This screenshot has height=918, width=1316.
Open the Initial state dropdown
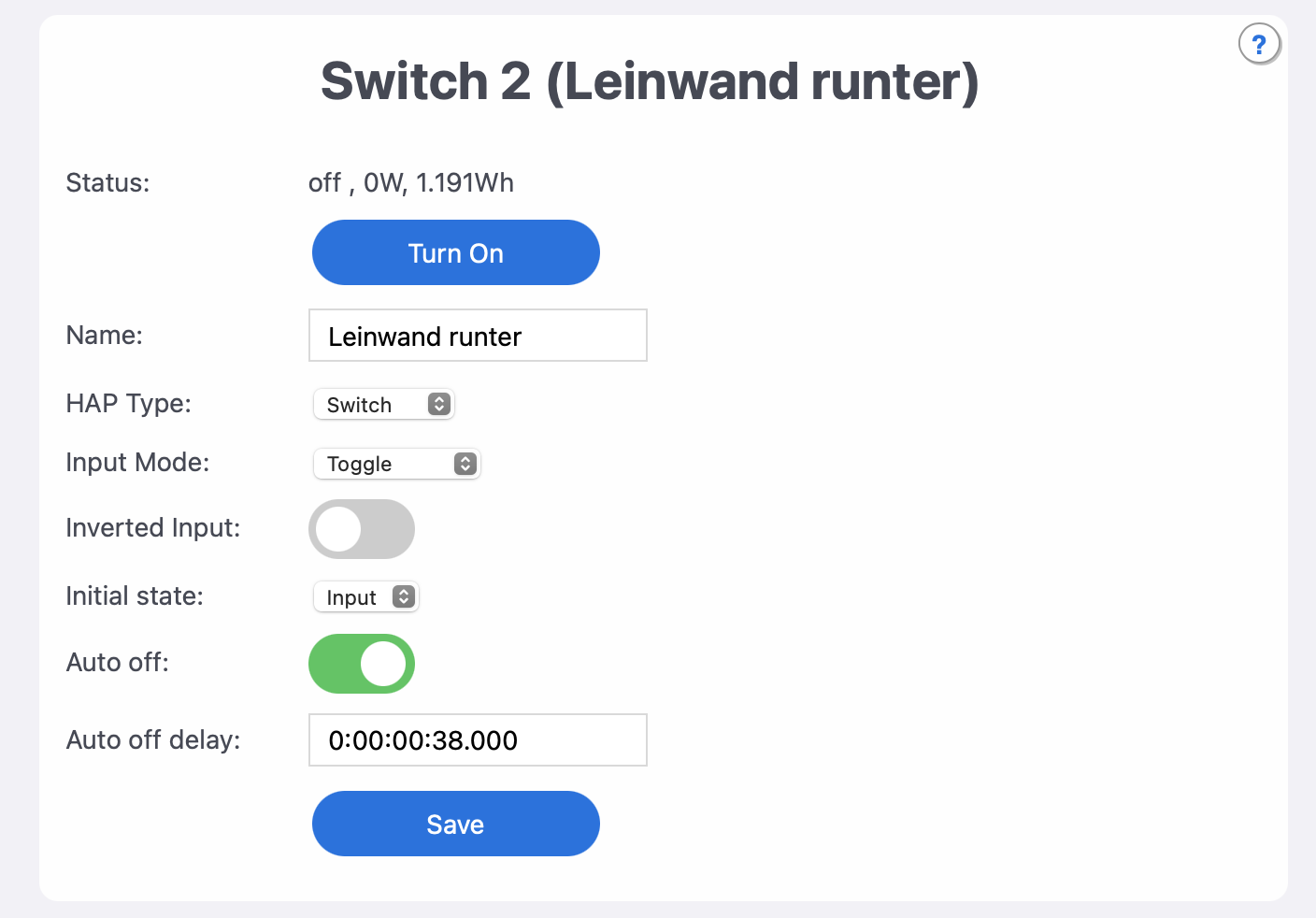(365, 596)
